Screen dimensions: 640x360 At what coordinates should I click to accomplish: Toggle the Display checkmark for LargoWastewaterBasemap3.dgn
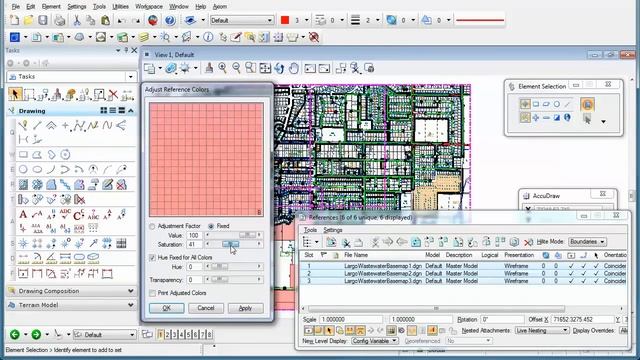(571, 281)
